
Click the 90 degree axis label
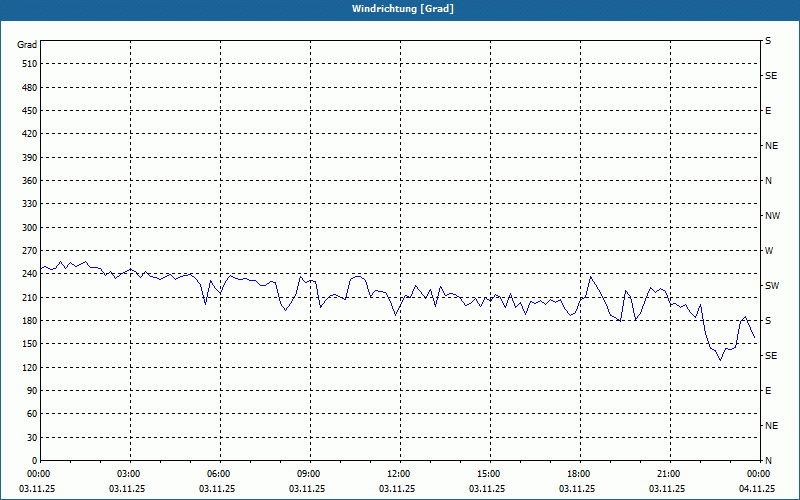(32, 391)
